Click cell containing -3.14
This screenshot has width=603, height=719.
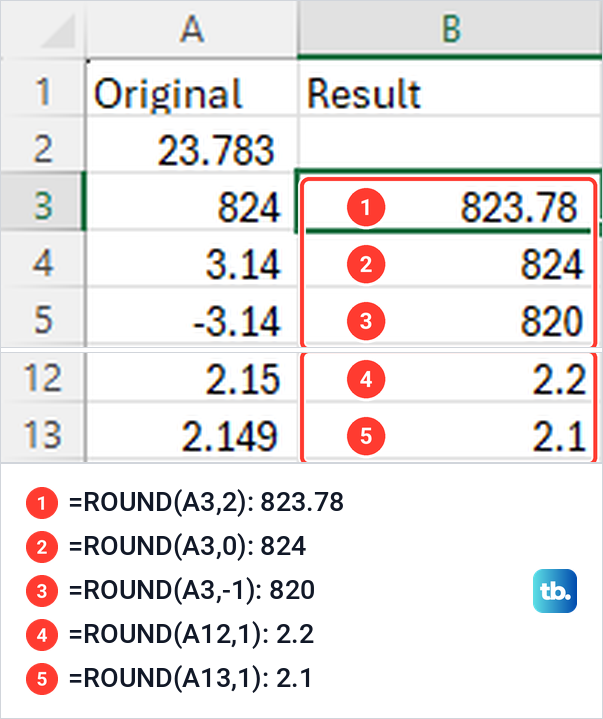pos(192,317)
